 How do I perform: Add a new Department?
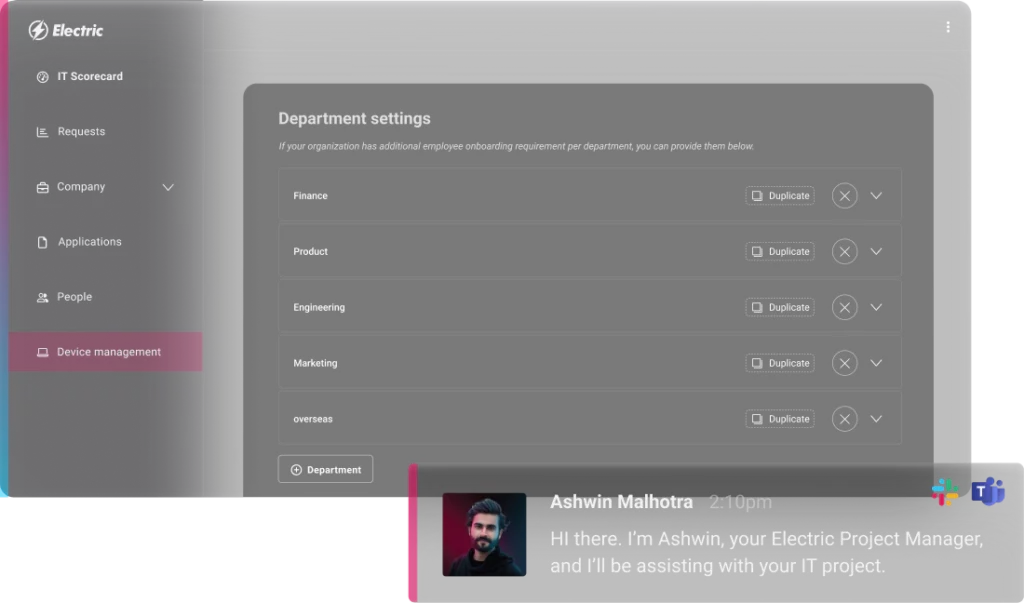tap(325, 469)
